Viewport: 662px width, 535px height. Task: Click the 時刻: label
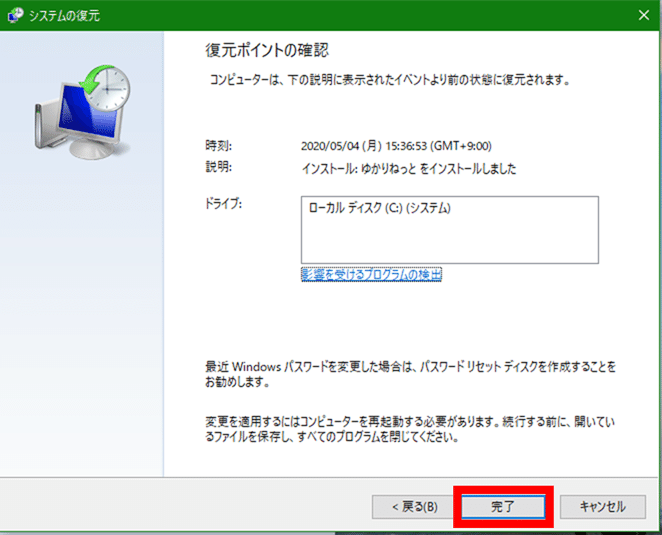[218, 146]
